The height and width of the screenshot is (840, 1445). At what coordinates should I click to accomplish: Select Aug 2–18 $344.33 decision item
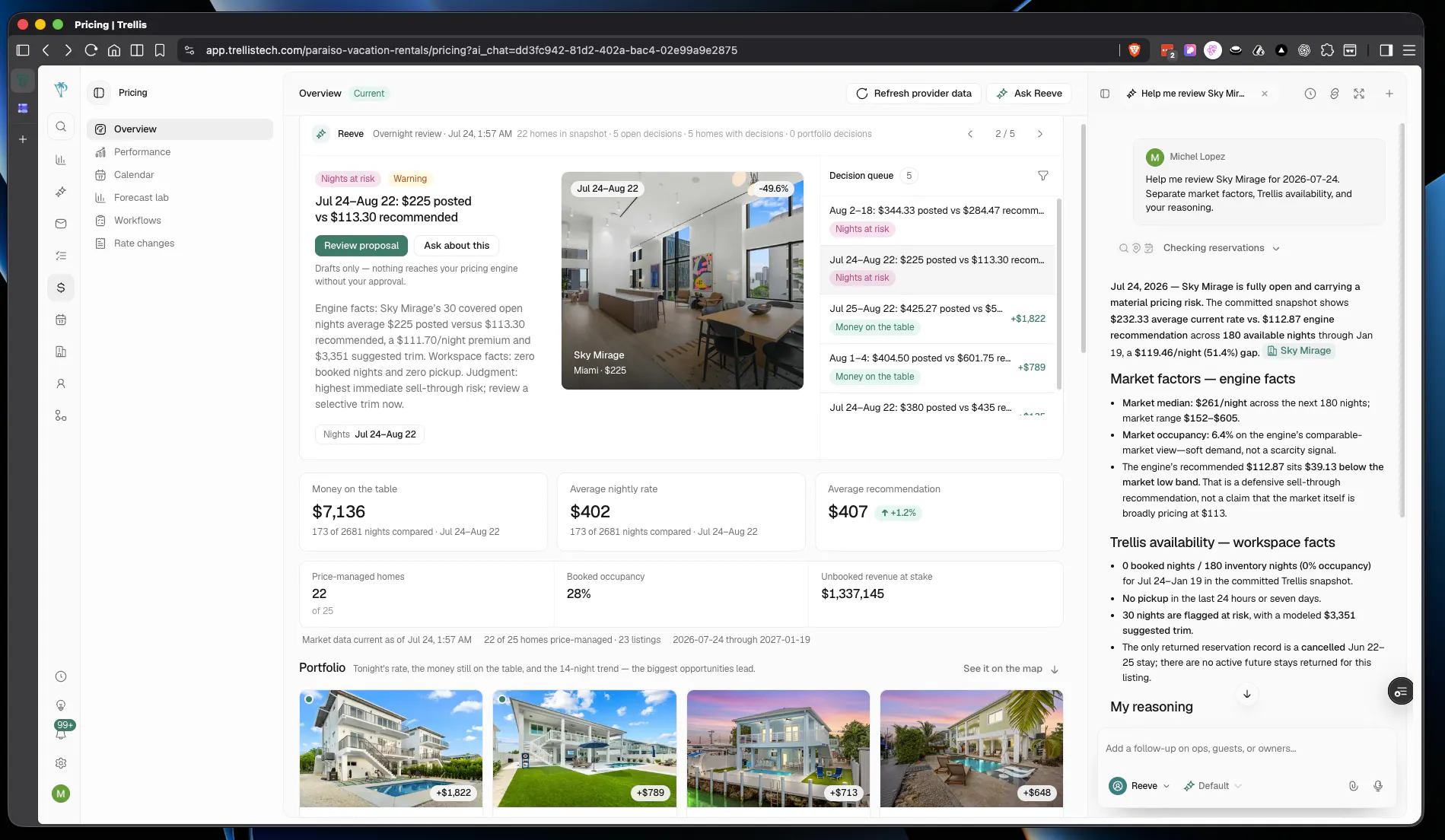[x=937, y=220]
